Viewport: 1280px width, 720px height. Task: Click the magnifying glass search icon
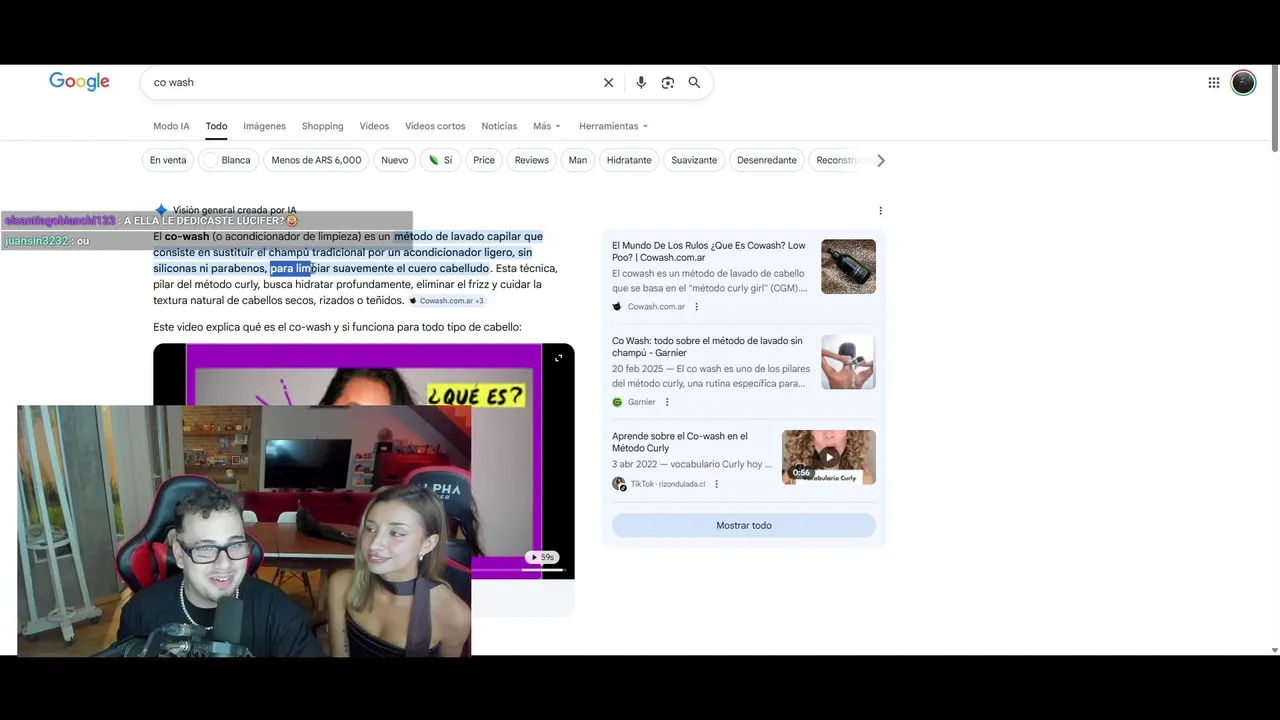click(694, 83)
